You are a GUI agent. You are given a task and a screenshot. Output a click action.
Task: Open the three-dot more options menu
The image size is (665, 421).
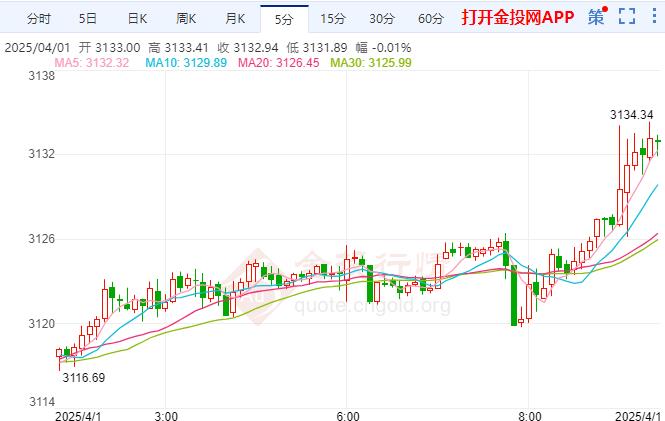coord(654,16)
